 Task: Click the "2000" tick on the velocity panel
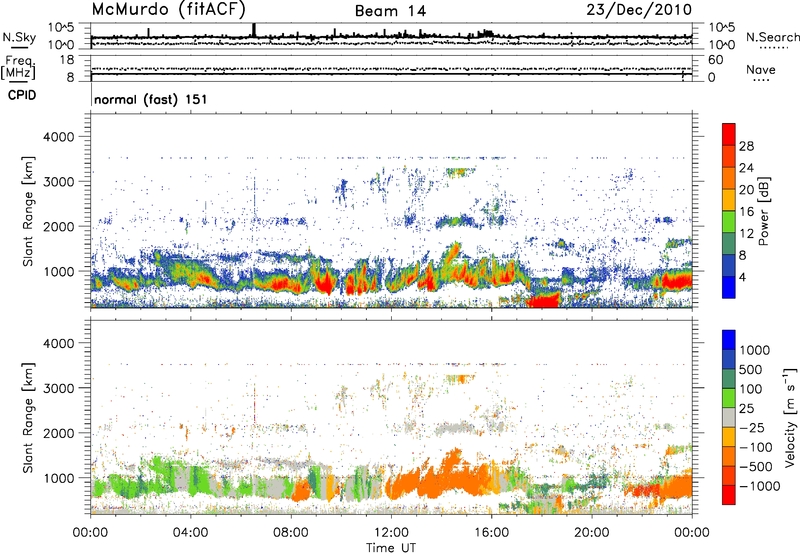tap(58, 433)
